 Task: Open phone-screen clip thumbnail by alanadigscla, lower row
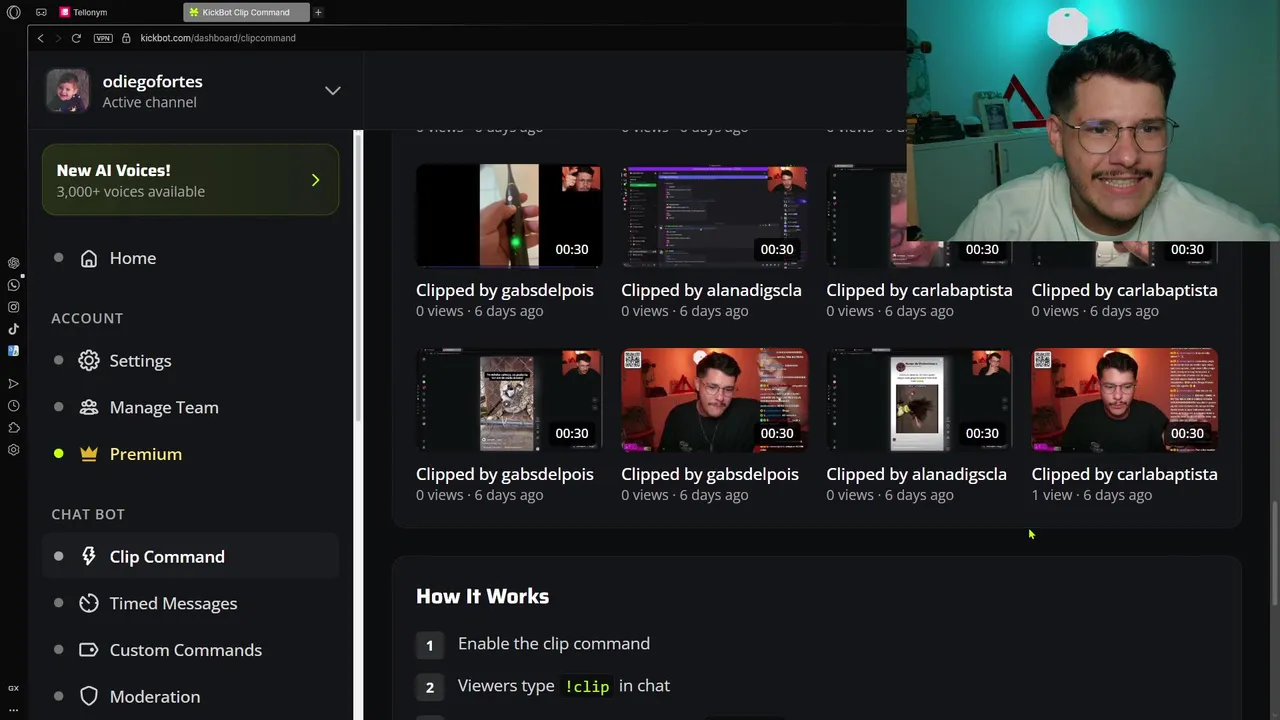pos(919,400)
